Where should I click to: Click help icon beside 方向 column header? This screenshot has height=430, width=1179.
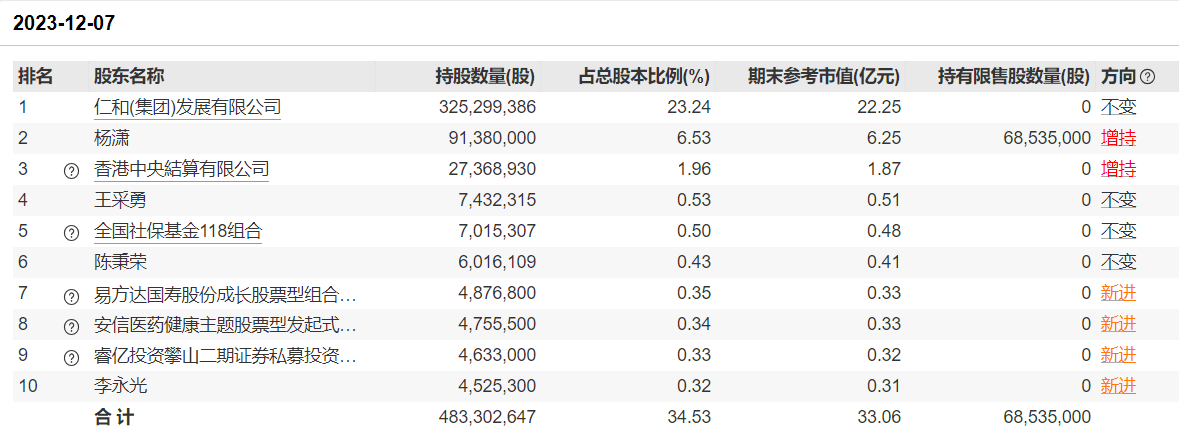[1147, 77]
